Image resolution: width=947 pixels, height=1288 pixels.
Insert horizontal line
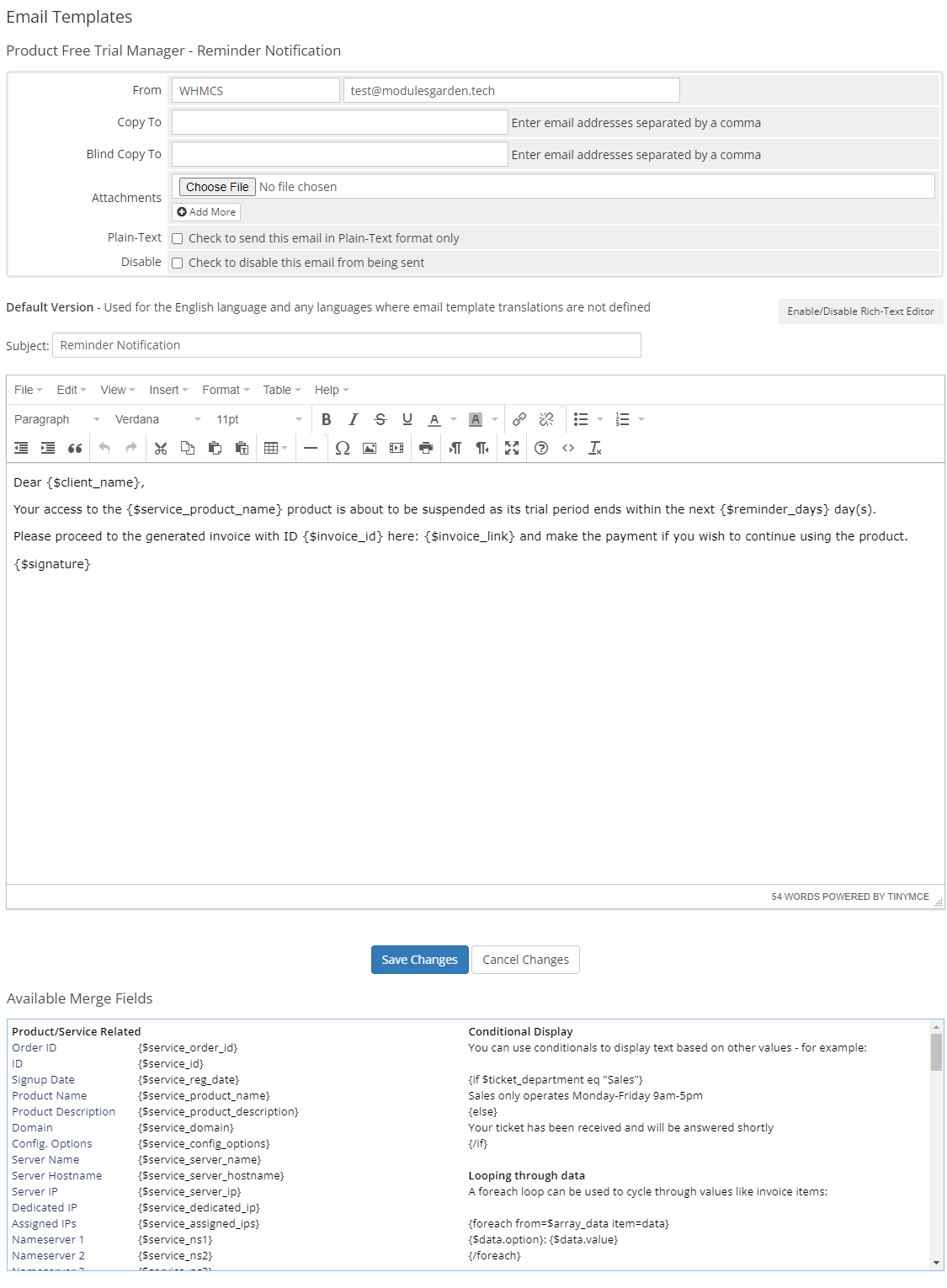[x=311, y=448]
